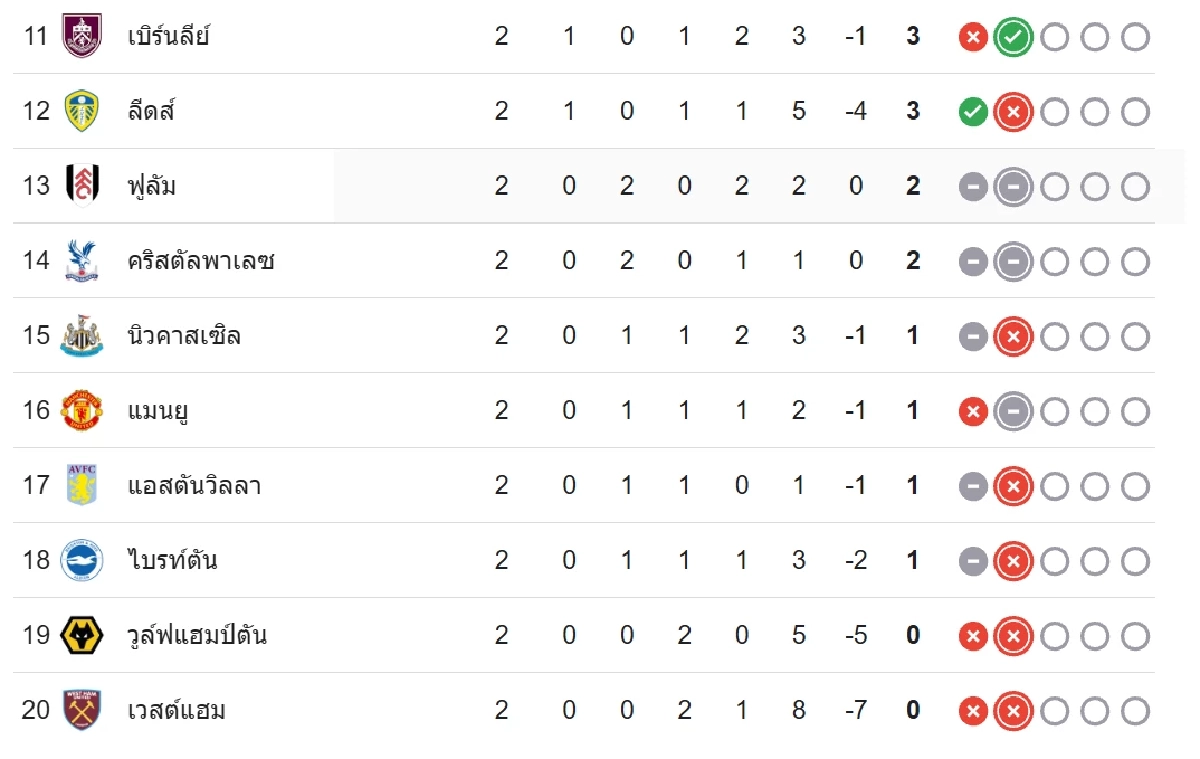Open the วูล์ฟแฮมป์ตัน team link
Viewport: 1200px width, 759px height.
[x=197, y=635]
